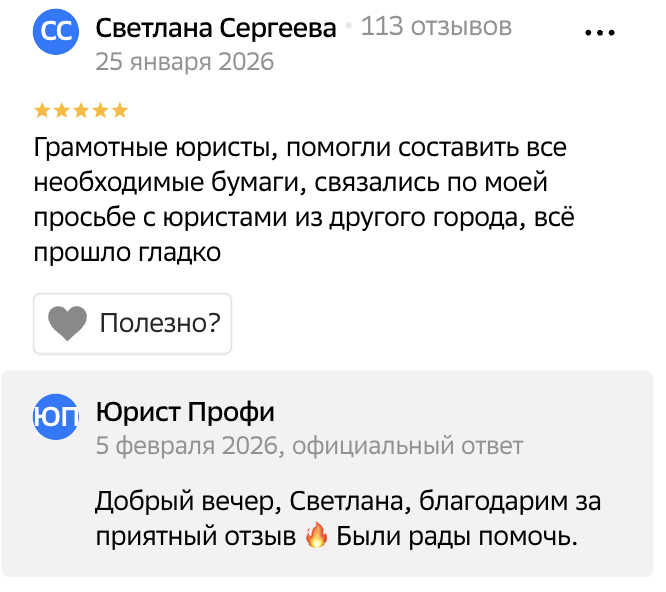The width and height of the screenshot is (666, 592).
Task: Click the second star of the rating
Action: [62, 109]
